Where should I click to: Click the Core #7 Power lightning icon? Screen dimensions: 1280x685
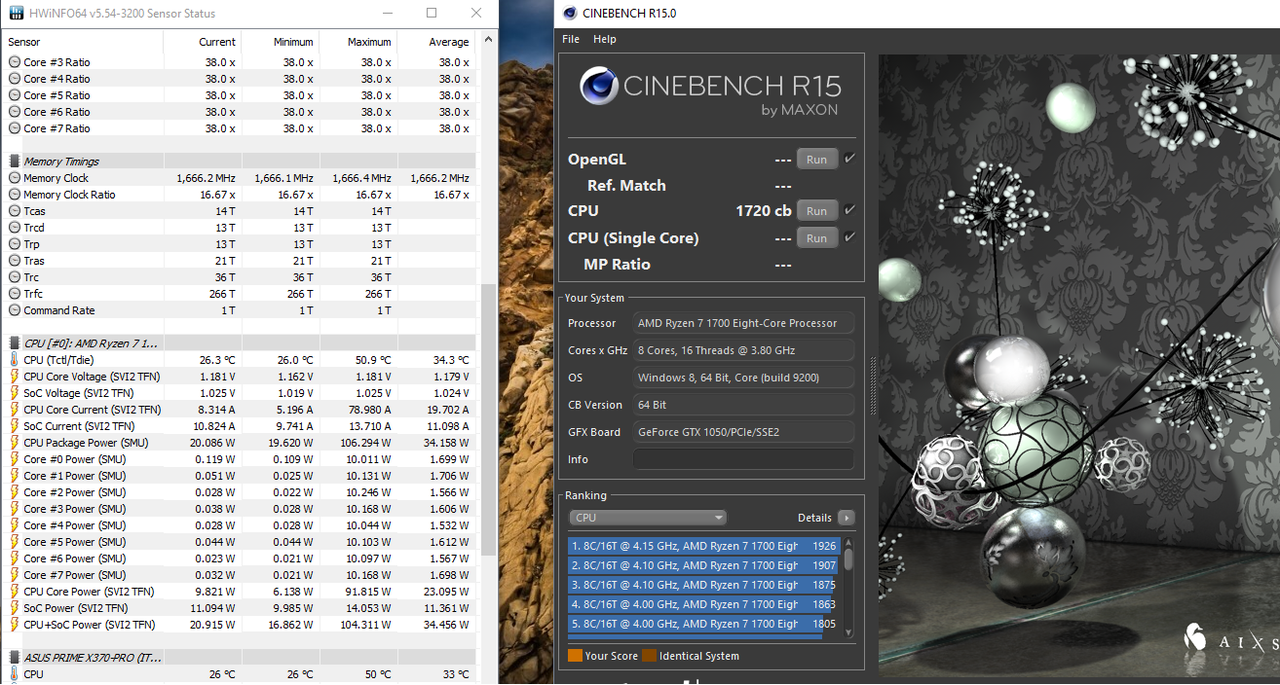[x=14, y=574]
